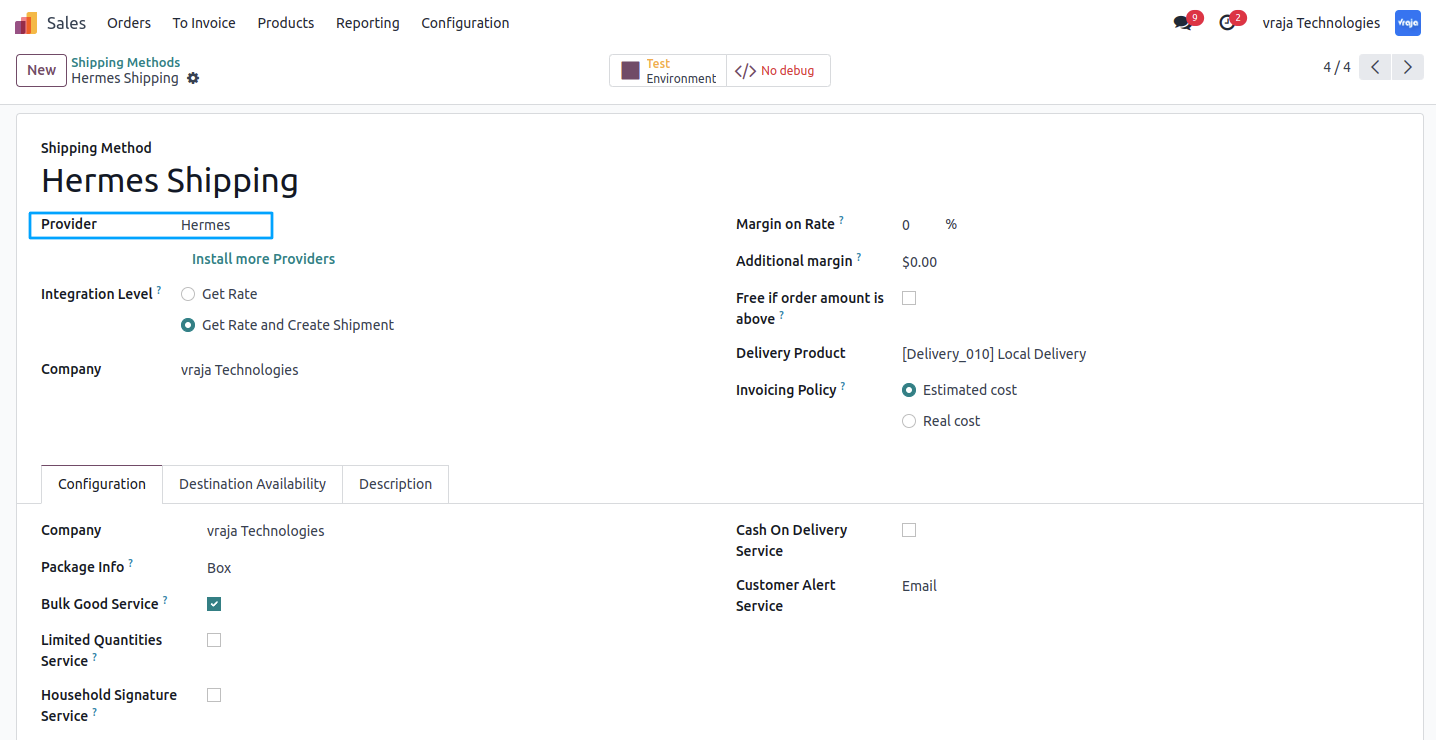Screen dimensions: 1436x740
Task: Click the Install more Providers link
Action: point(263,259)
